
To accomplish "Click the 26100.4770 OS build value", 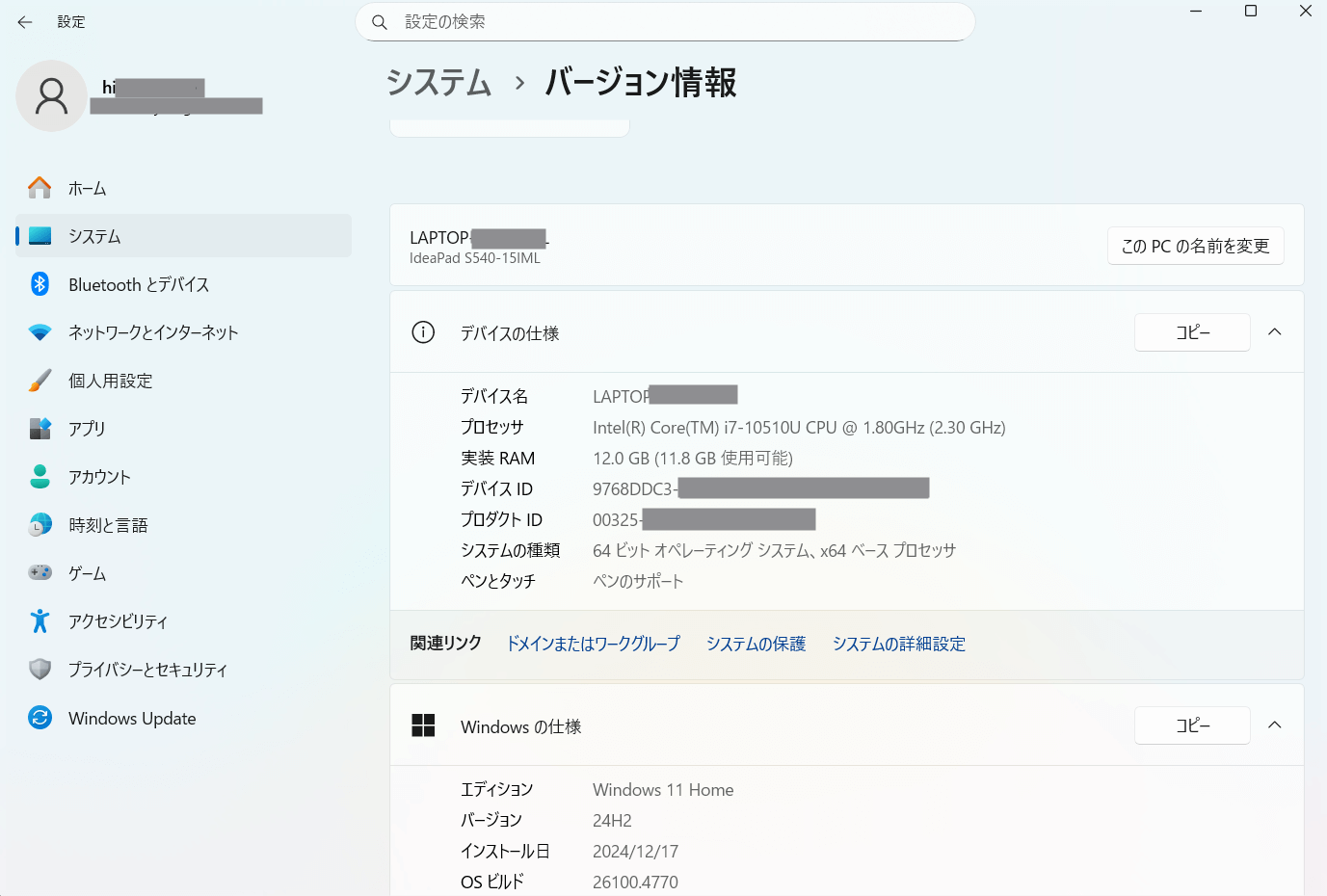I will pos(635,883).
